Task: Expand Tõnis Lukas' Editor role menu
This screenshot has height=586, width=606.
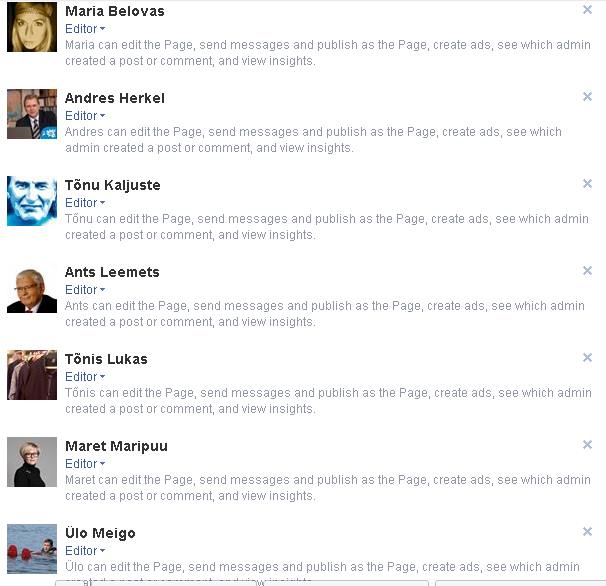Action: (85, 376)
